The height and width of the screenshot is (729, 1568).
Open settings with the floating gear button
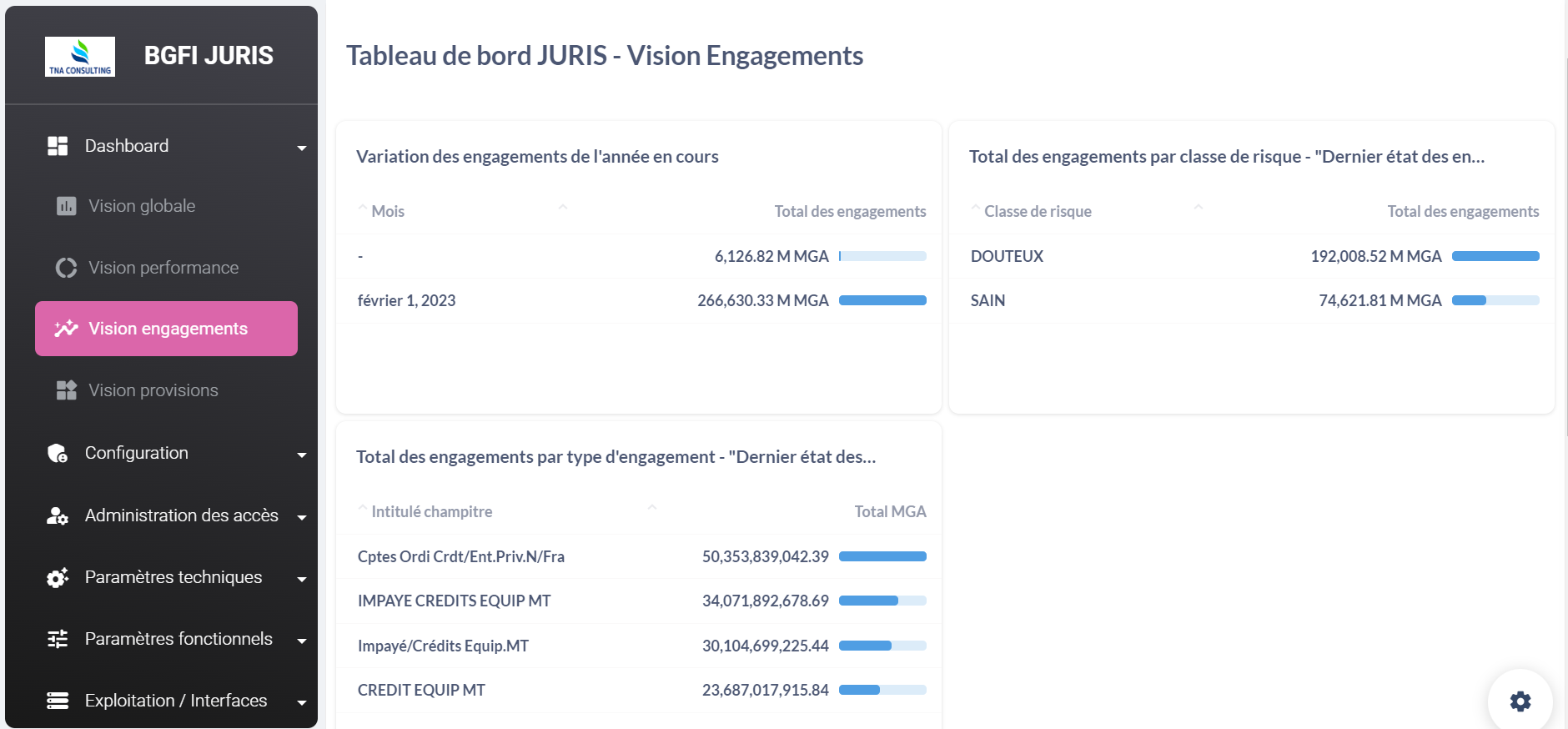pyautogui.click(x=1520, y=701)
